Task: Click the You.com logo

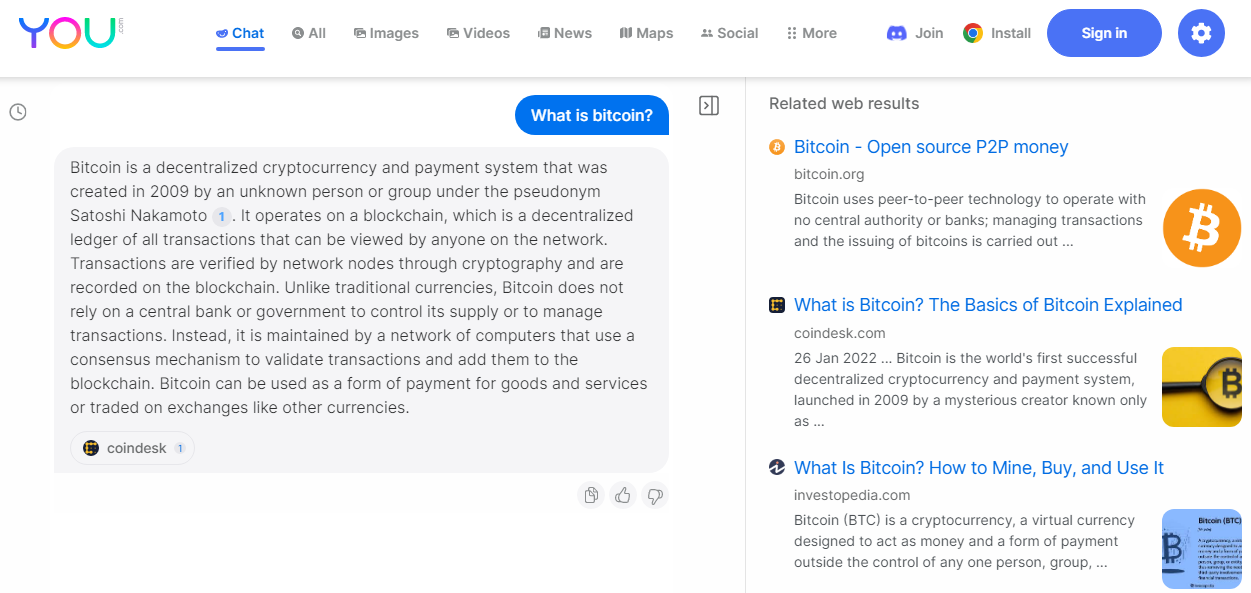Action: (x=67, y=31)
